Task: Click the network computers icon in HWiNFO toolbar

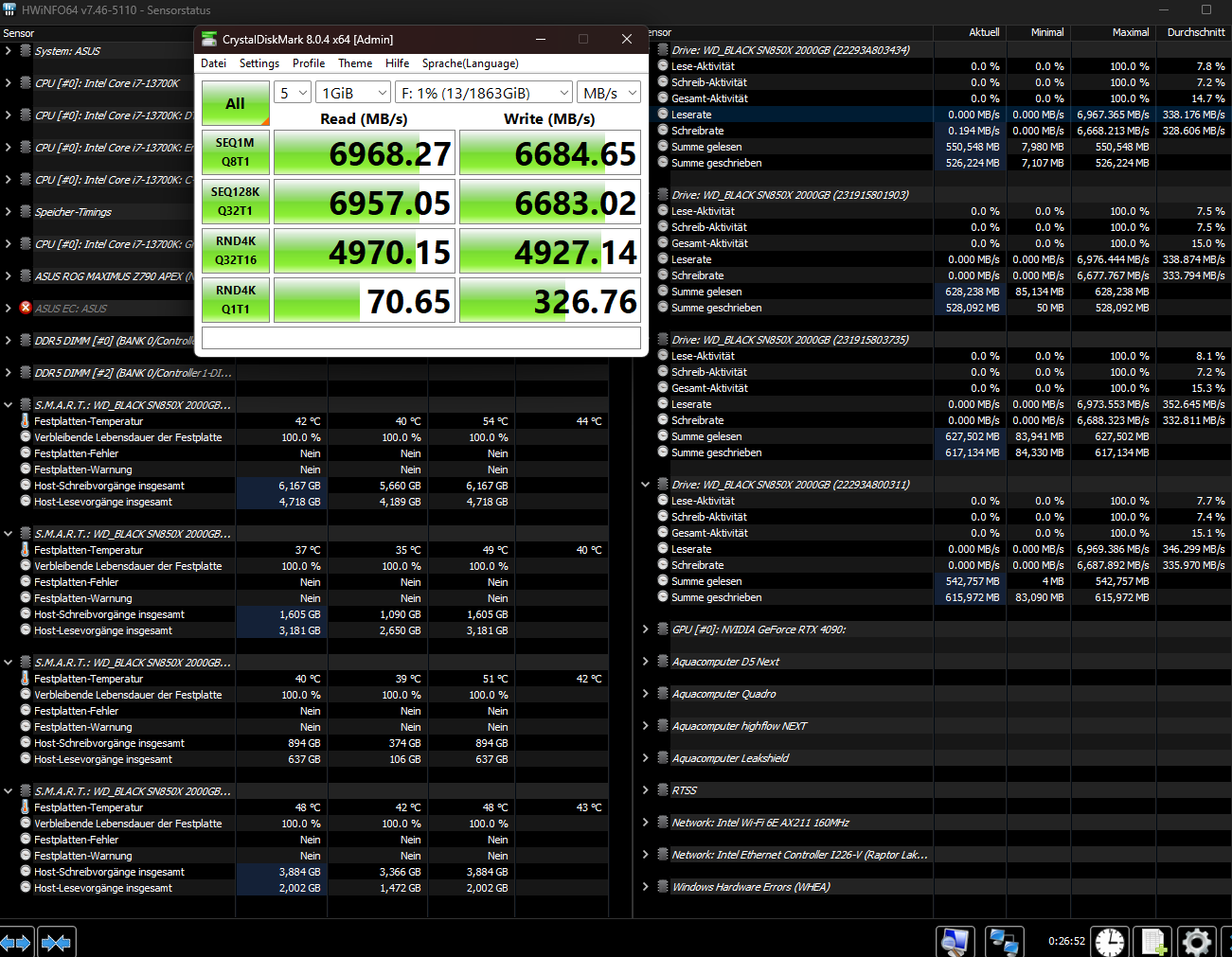Action: tap(1004, 942)
